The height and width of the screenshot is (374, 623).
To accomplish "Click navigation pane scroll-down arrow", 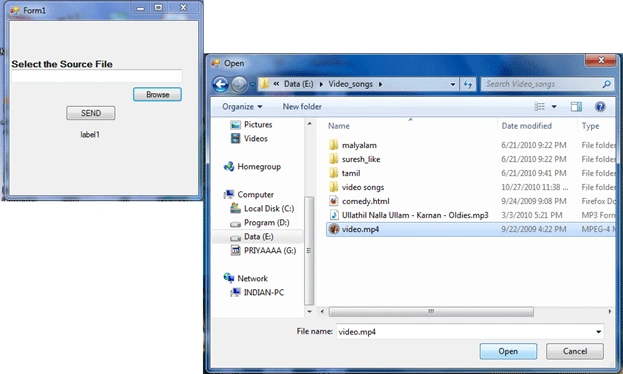I will pos(309,312).
